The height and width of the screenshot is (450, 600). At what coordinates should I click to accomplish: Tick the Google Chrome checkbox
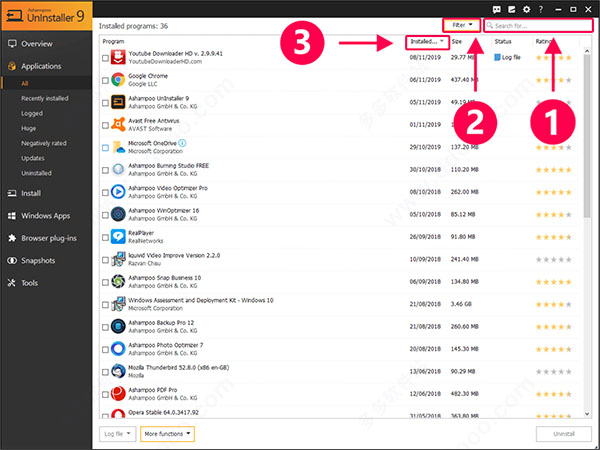pyautogui.click(x=105, y=80)
